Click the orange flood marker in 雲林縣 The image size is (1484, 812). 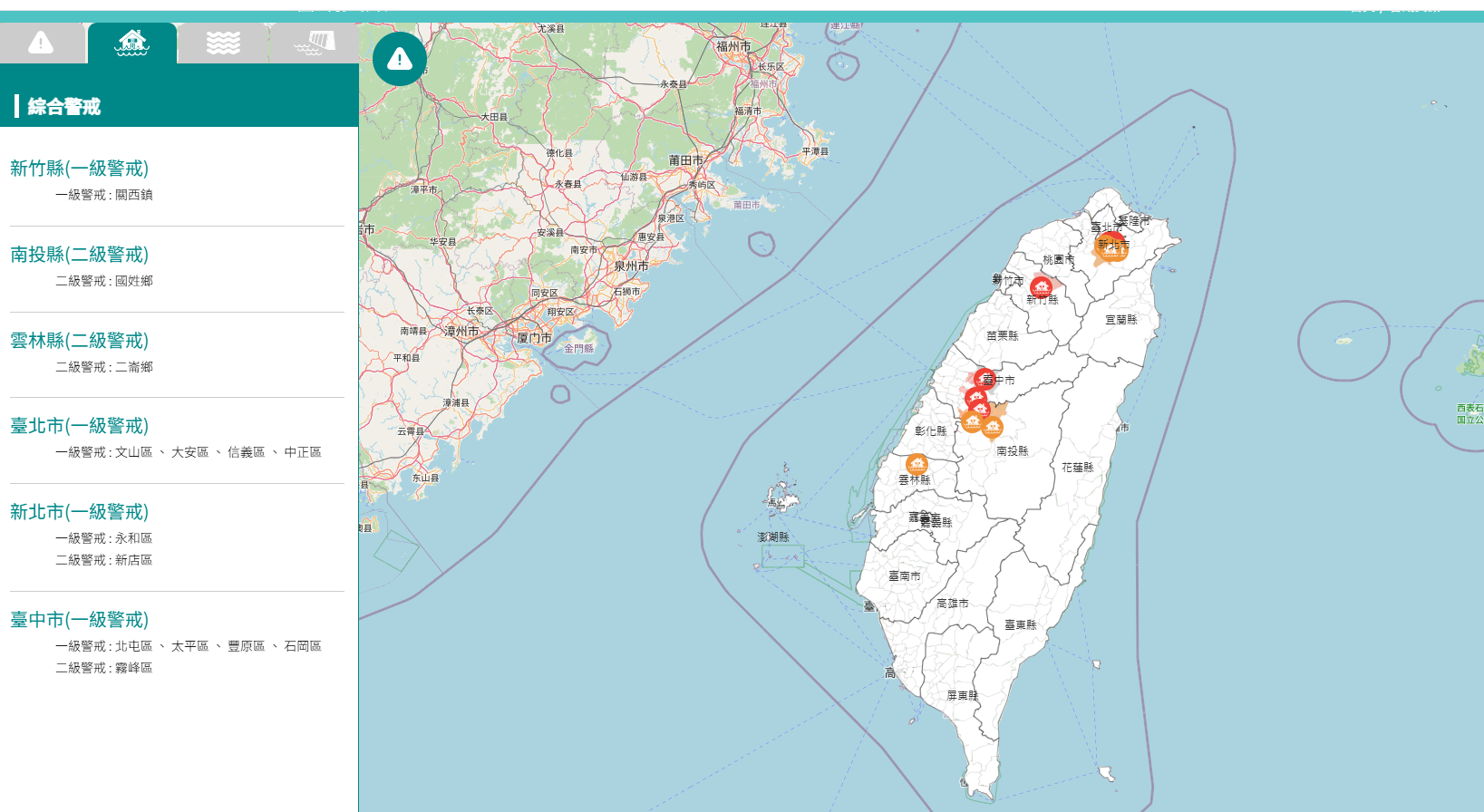pos(917,465)
